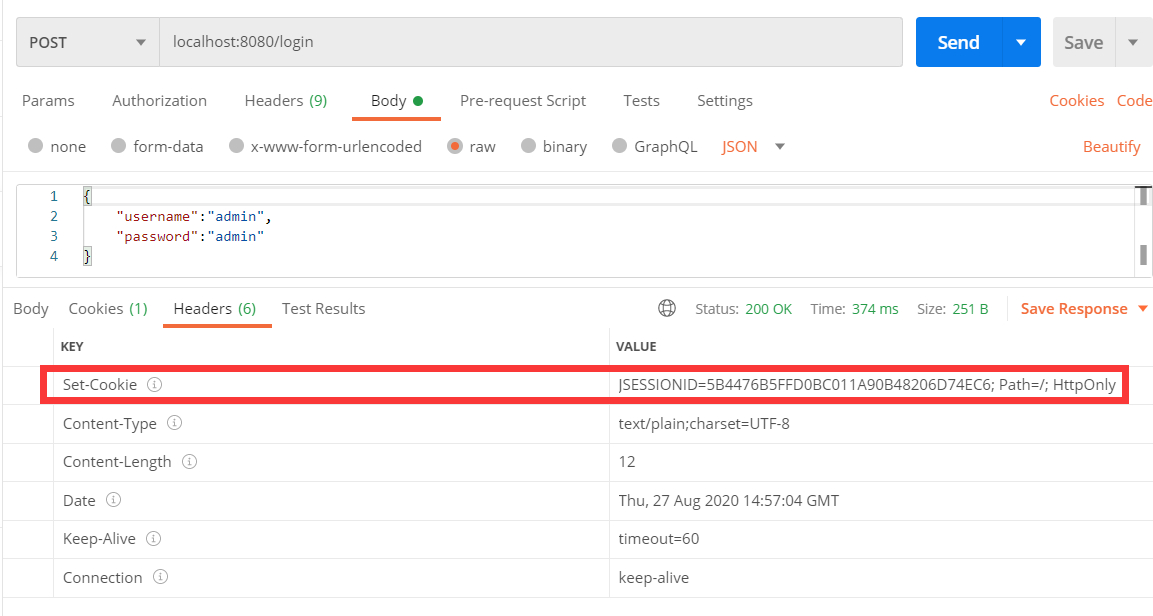Select the binary body option

tap(528, 146)
